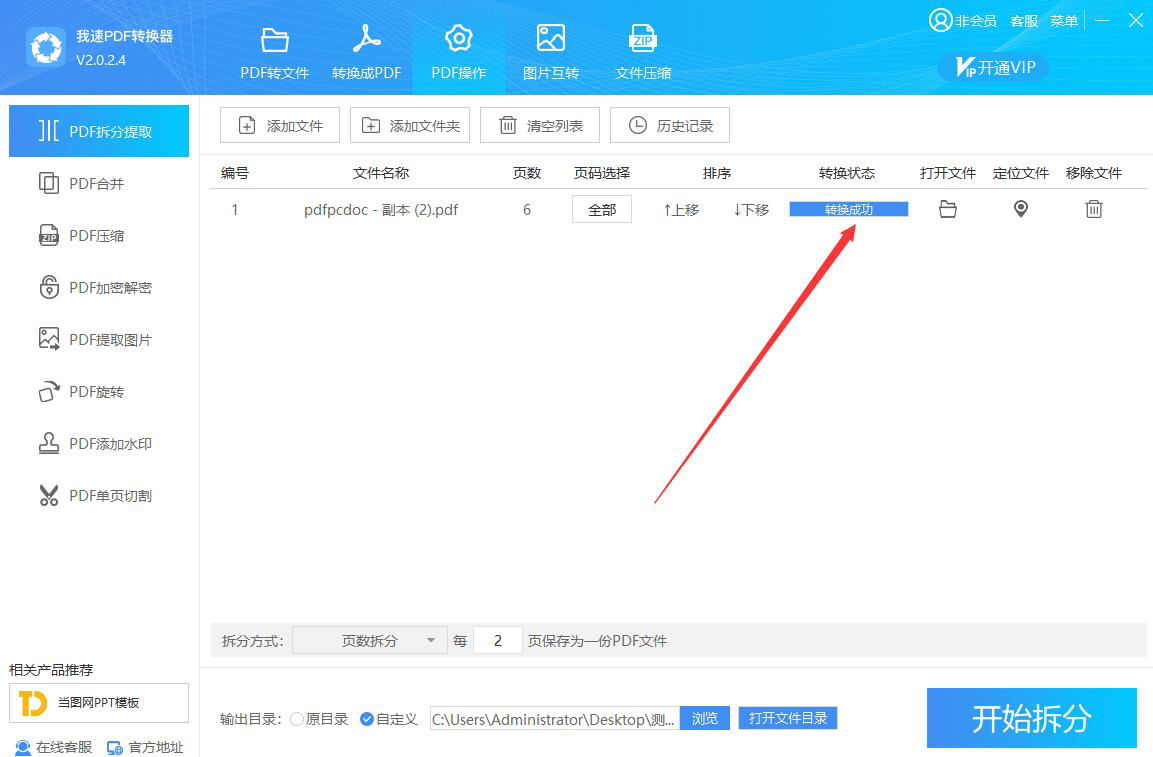Click 清空列表 trash button
Screen dimensions: 1153x757
[x=540, y=125]
